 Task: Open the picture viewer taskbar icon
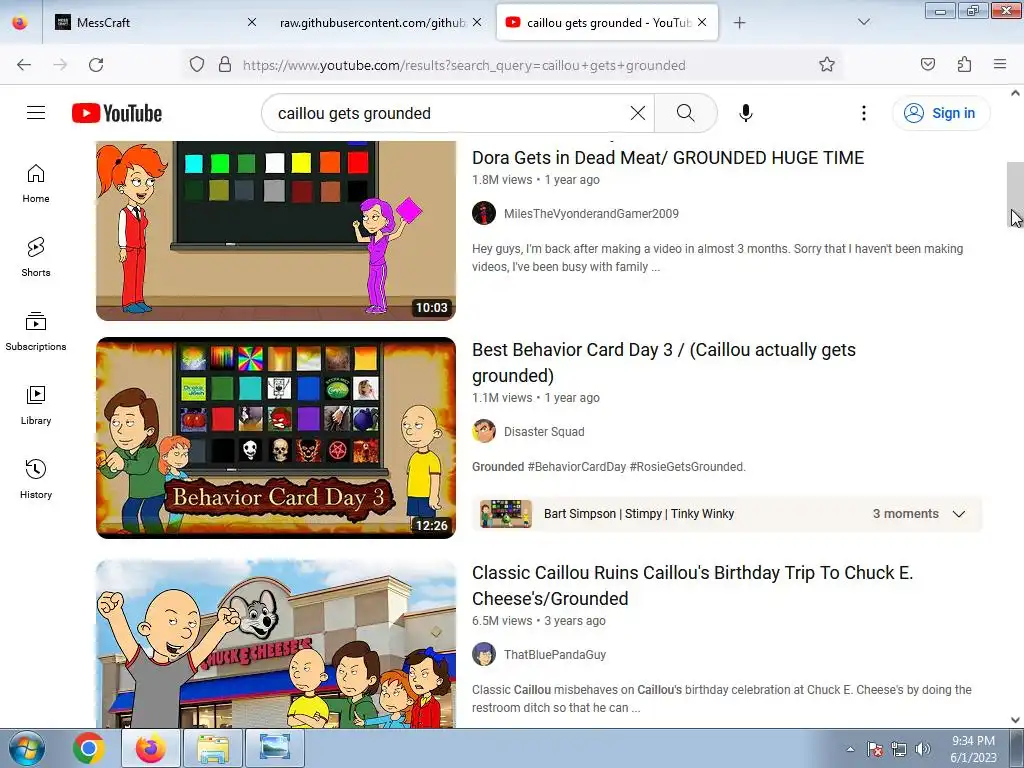click(275, 748)
